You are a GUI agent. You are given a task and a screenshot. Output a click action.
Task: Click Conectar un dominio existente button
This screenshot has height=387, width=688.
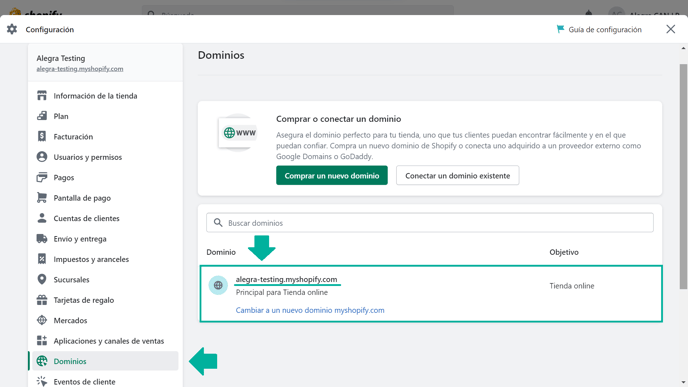click(x=458, y=176)
